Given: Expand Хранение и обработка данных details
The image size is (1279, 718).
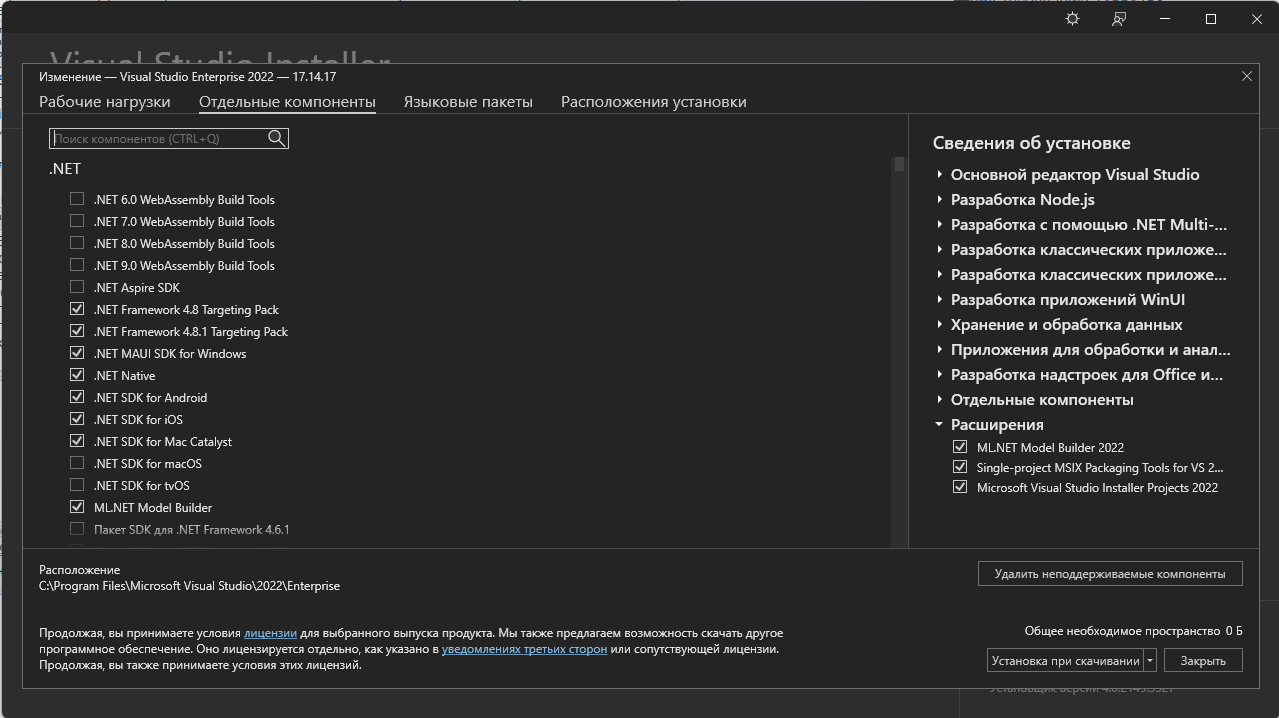Looking at the screenshot, I should pos(940,324).
